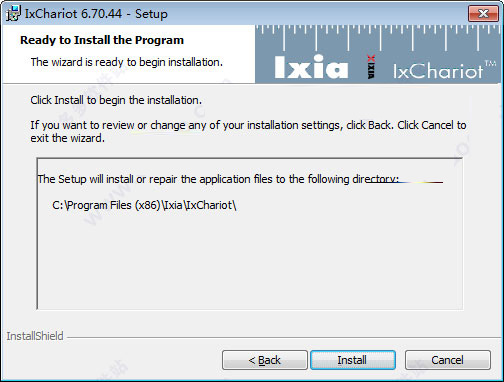Click the ruler graphic atop the banner
Viewport: 504px width, 382px height.
(379, 37)
